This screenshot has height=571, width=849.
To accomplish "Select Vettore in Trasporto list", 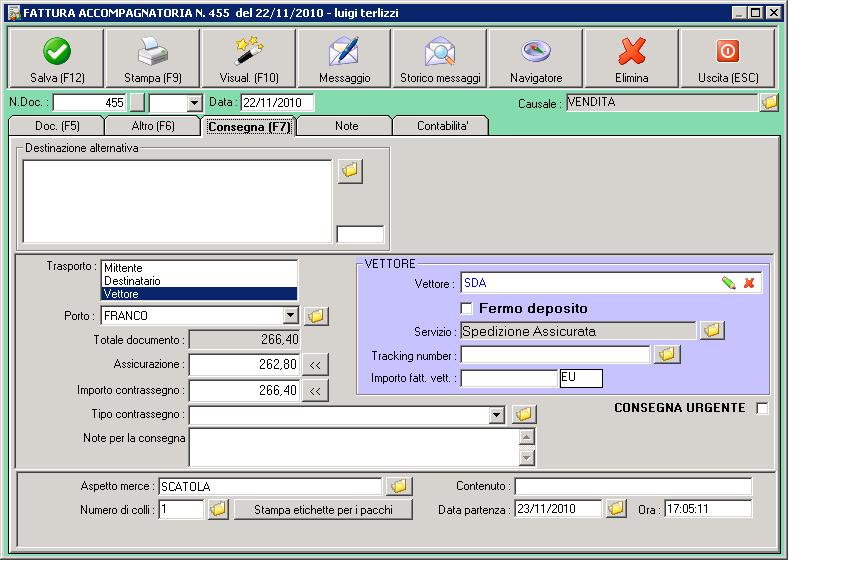I will (199, 294).
